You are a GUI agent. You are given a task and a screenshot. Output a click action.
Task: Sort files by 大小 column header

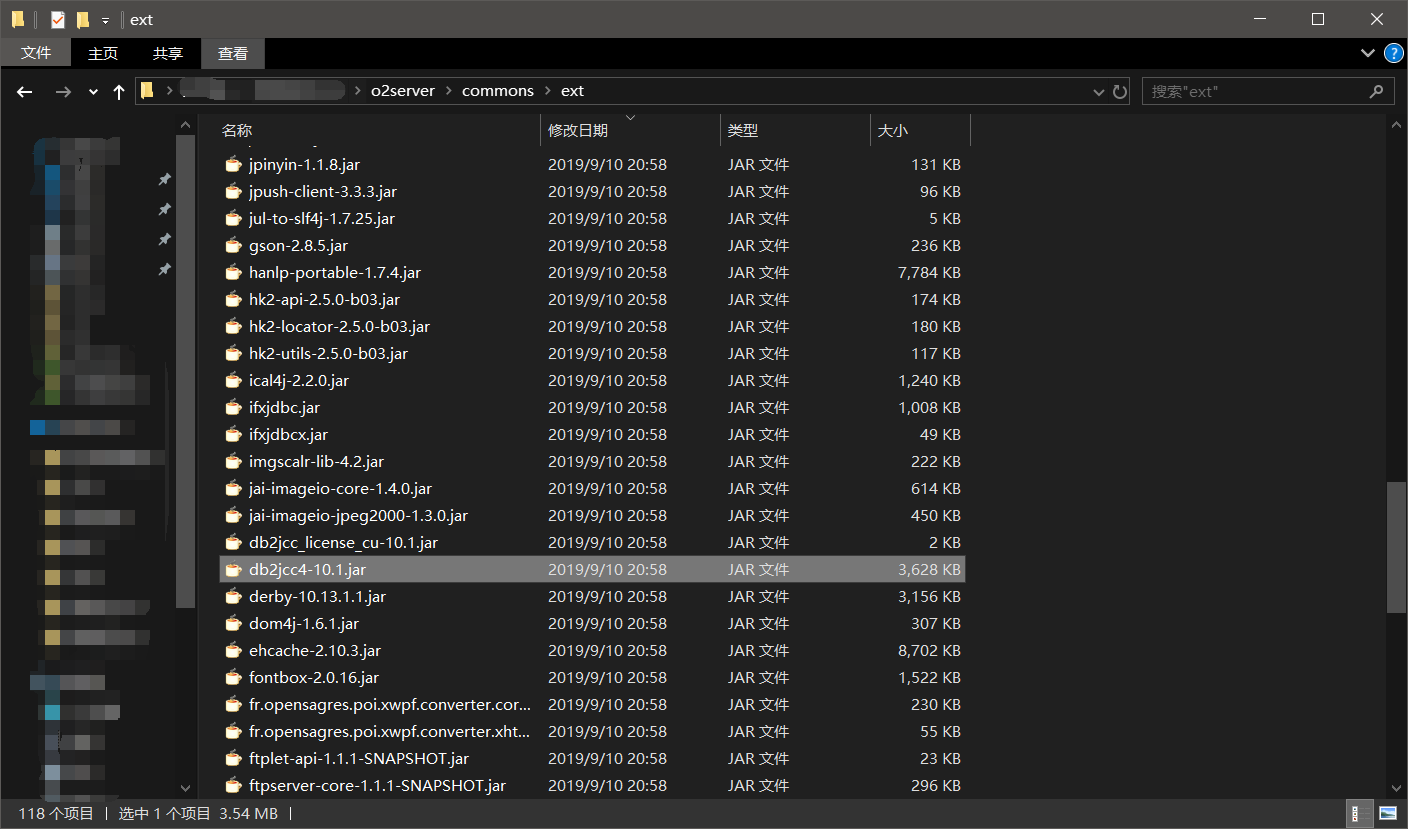[892, 130]
